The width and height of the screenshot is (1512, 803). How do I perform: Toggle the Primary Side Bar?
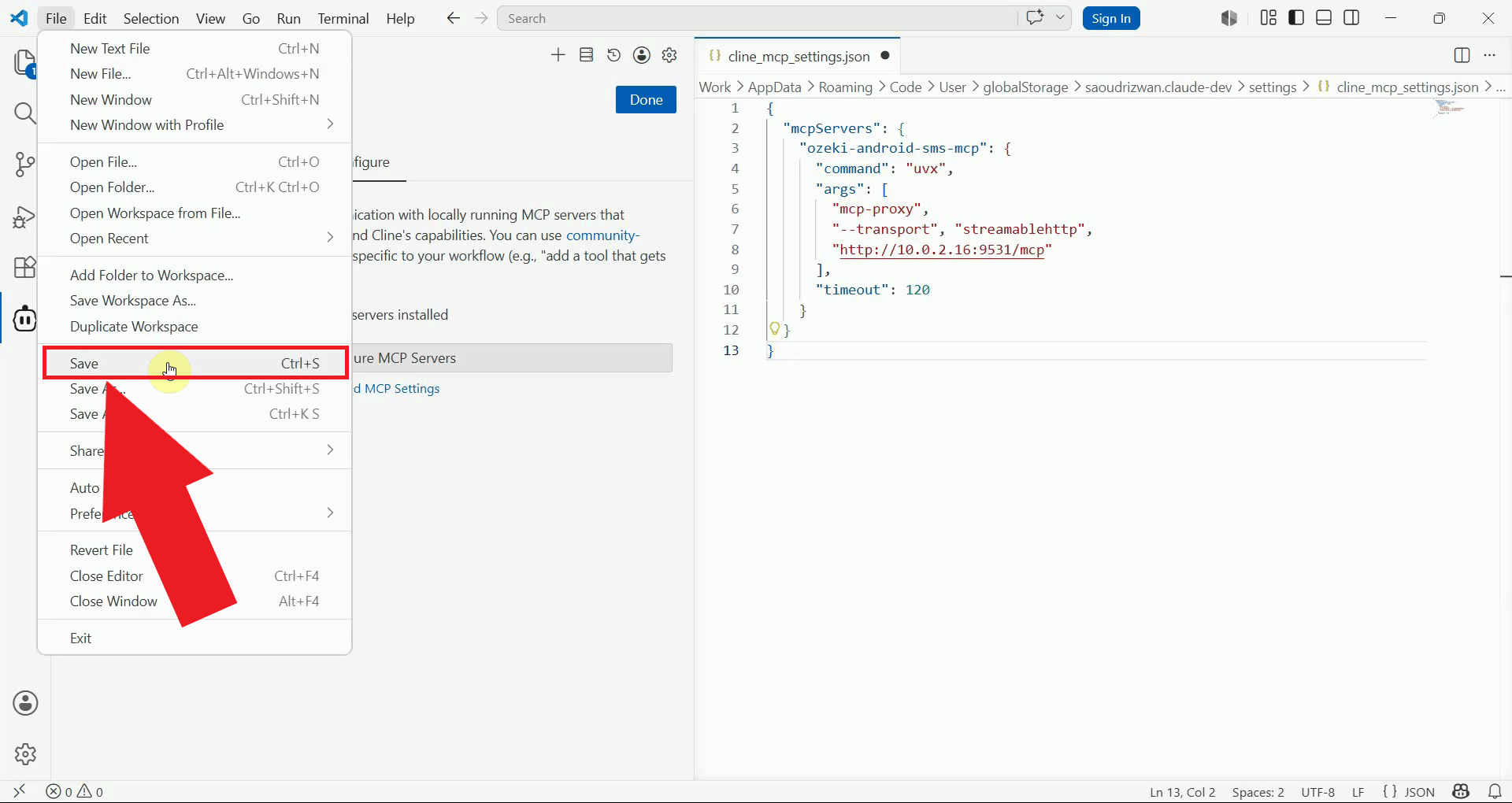1296,18
